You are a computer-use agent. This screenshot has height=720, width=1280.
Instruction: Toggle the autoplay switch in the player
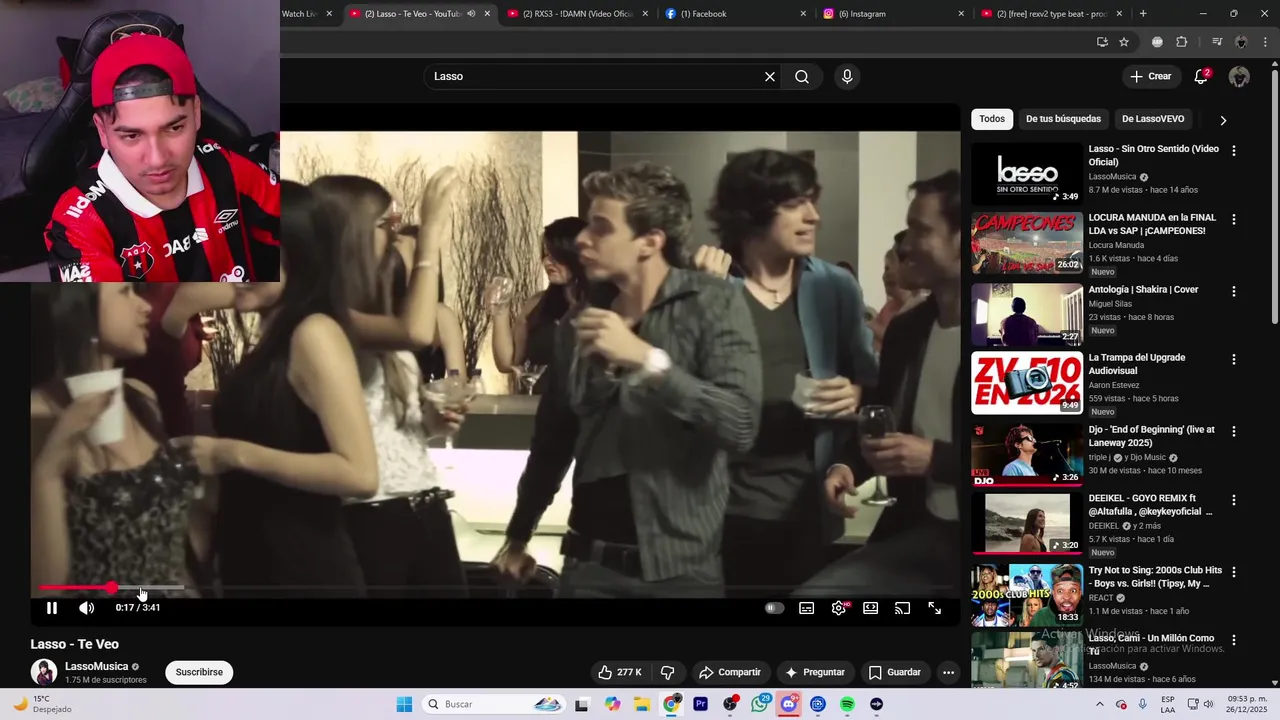click(774, 608)
